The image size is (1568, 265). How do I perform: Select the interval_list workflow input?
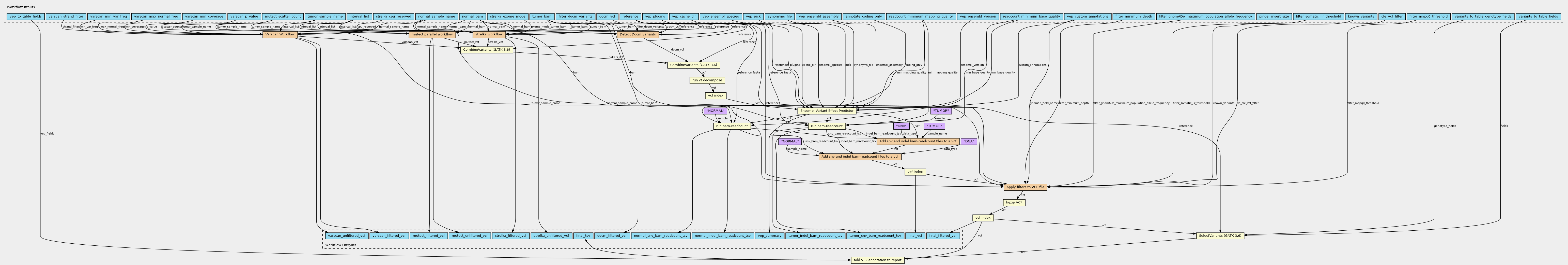[x=359, y=17]
